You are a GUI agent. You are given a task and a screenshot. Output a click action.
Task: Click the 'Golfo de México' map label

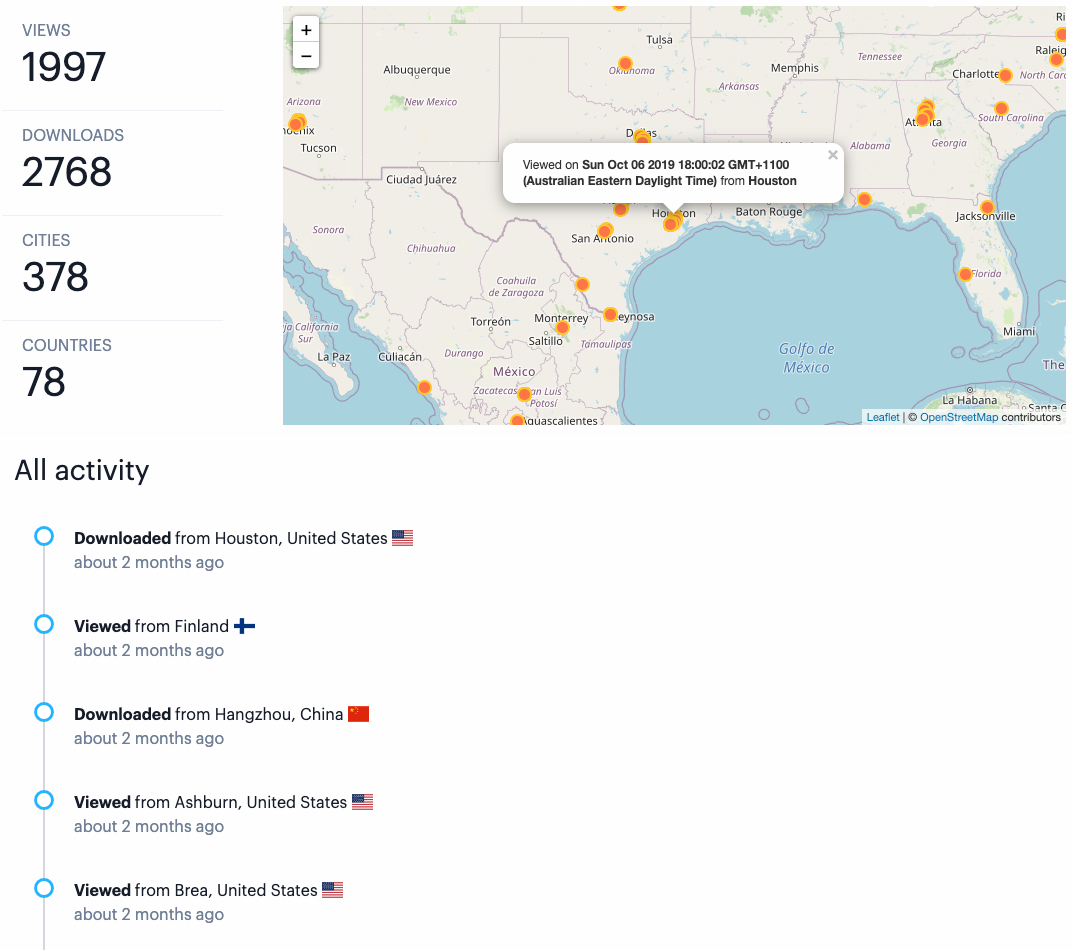point(807,358)
